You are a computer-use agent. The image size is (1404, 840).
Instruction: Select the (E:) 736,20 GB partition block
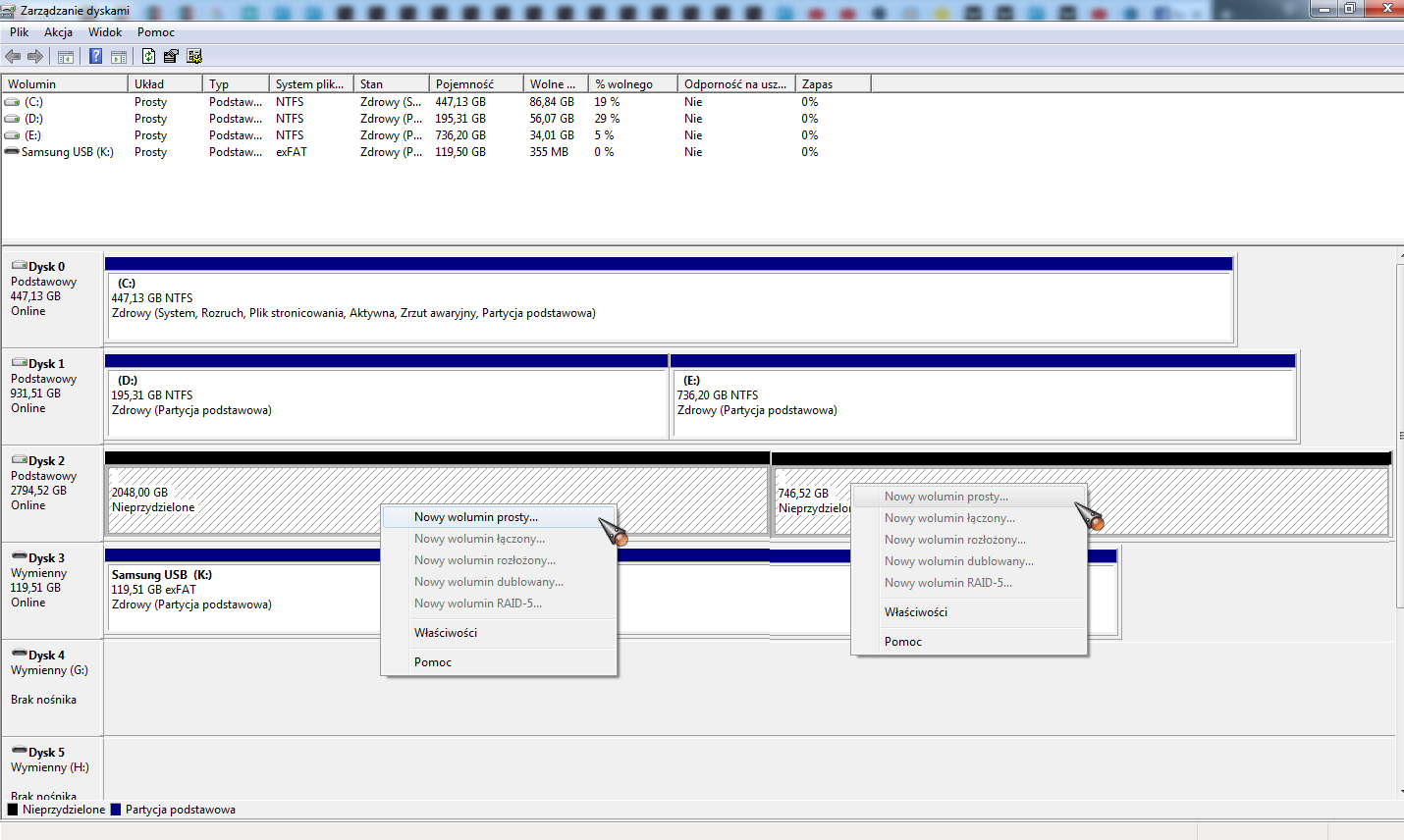point(982,397)
